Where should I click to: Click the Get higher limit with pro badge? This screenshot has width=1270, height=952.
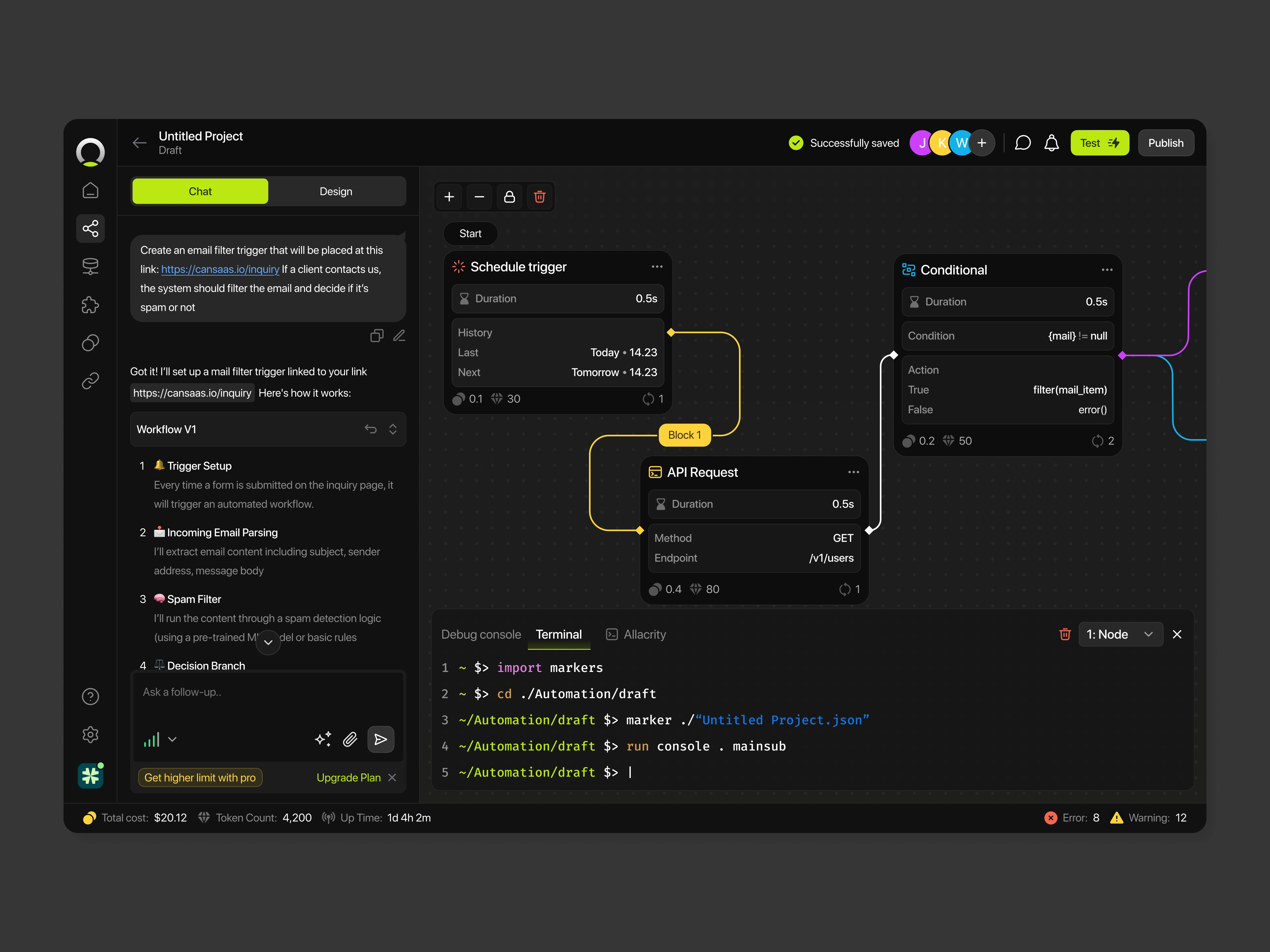tap(200, 777)
